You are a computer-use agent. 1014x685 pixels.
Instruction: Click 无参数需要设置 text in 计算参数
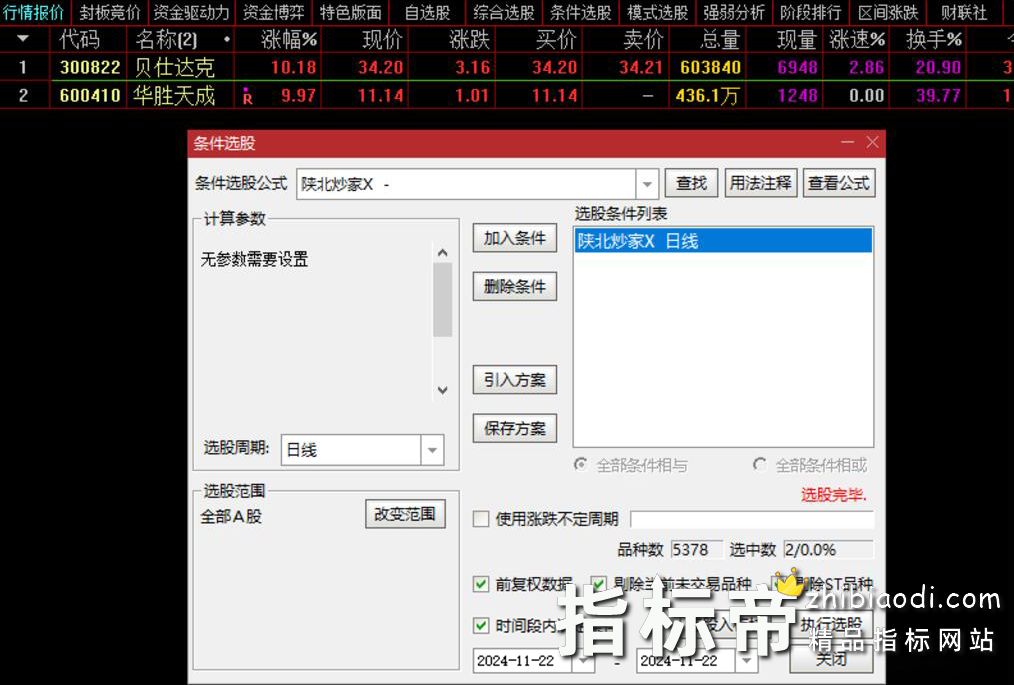click(254, 259)
